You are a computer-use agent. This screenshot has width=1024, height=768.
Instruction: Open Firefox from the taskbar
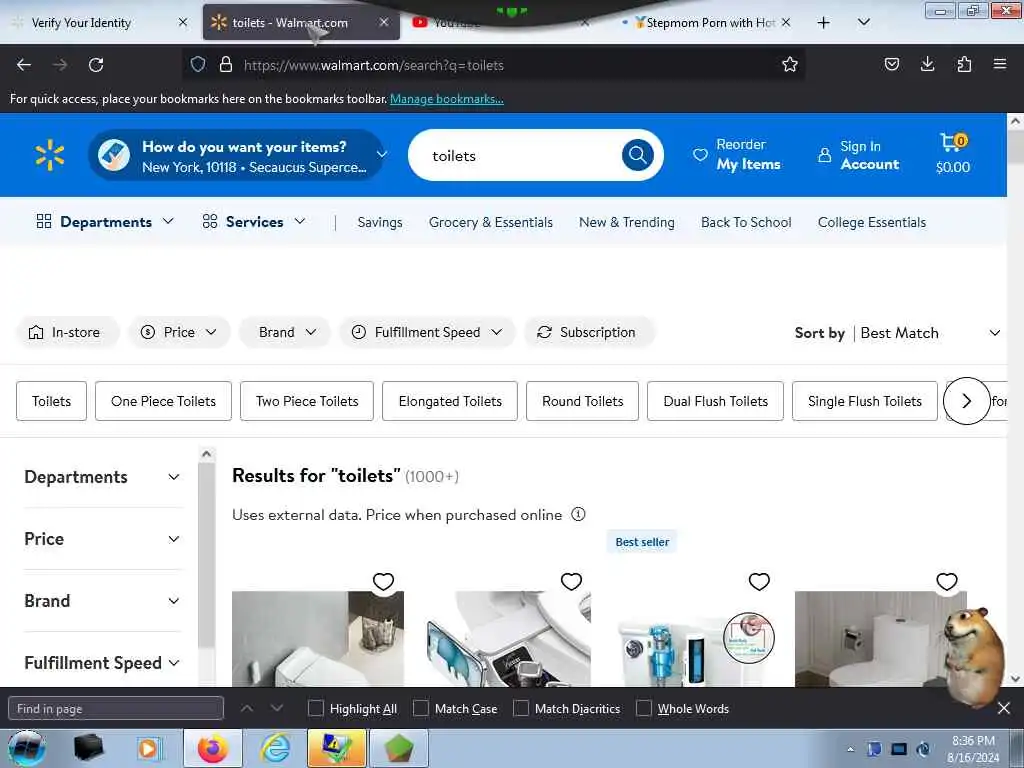coord(213,748)
